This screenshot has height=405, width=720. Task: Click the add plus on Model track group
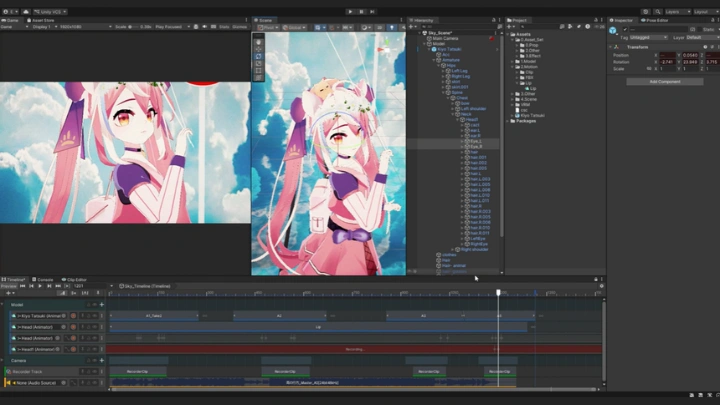point(101,304)
